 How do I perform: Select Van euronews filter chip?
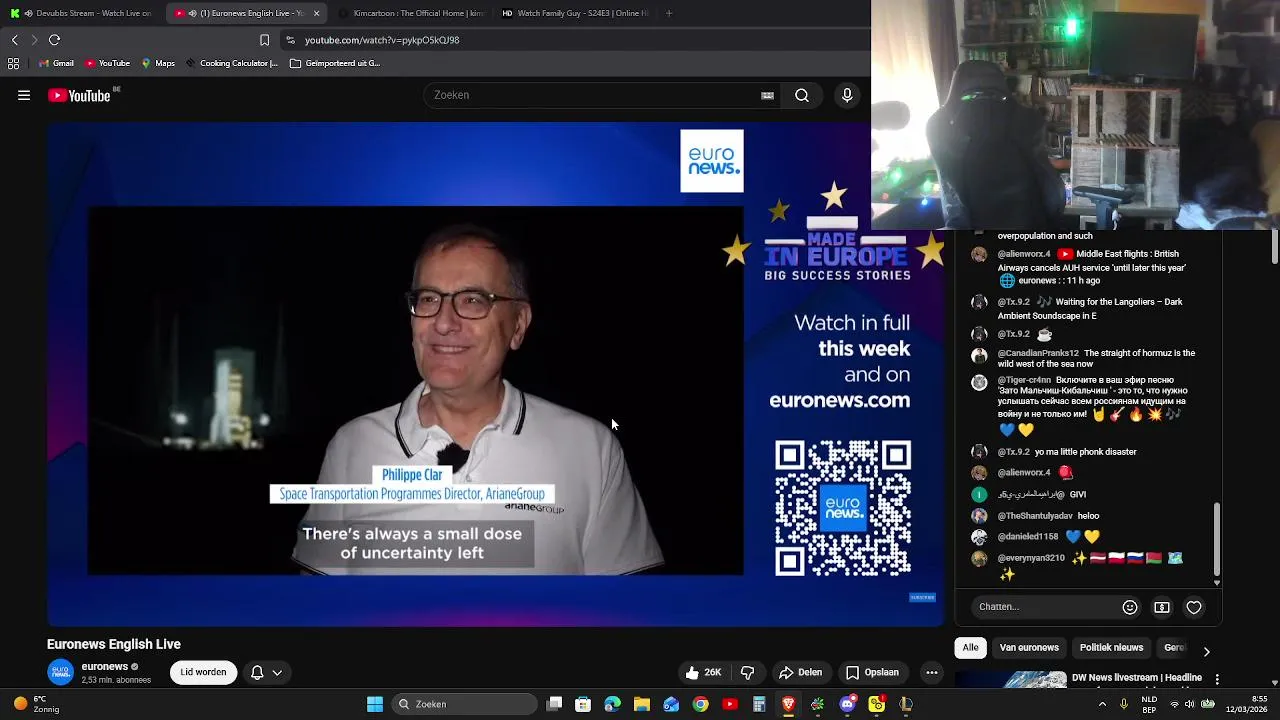point(1029,648)
